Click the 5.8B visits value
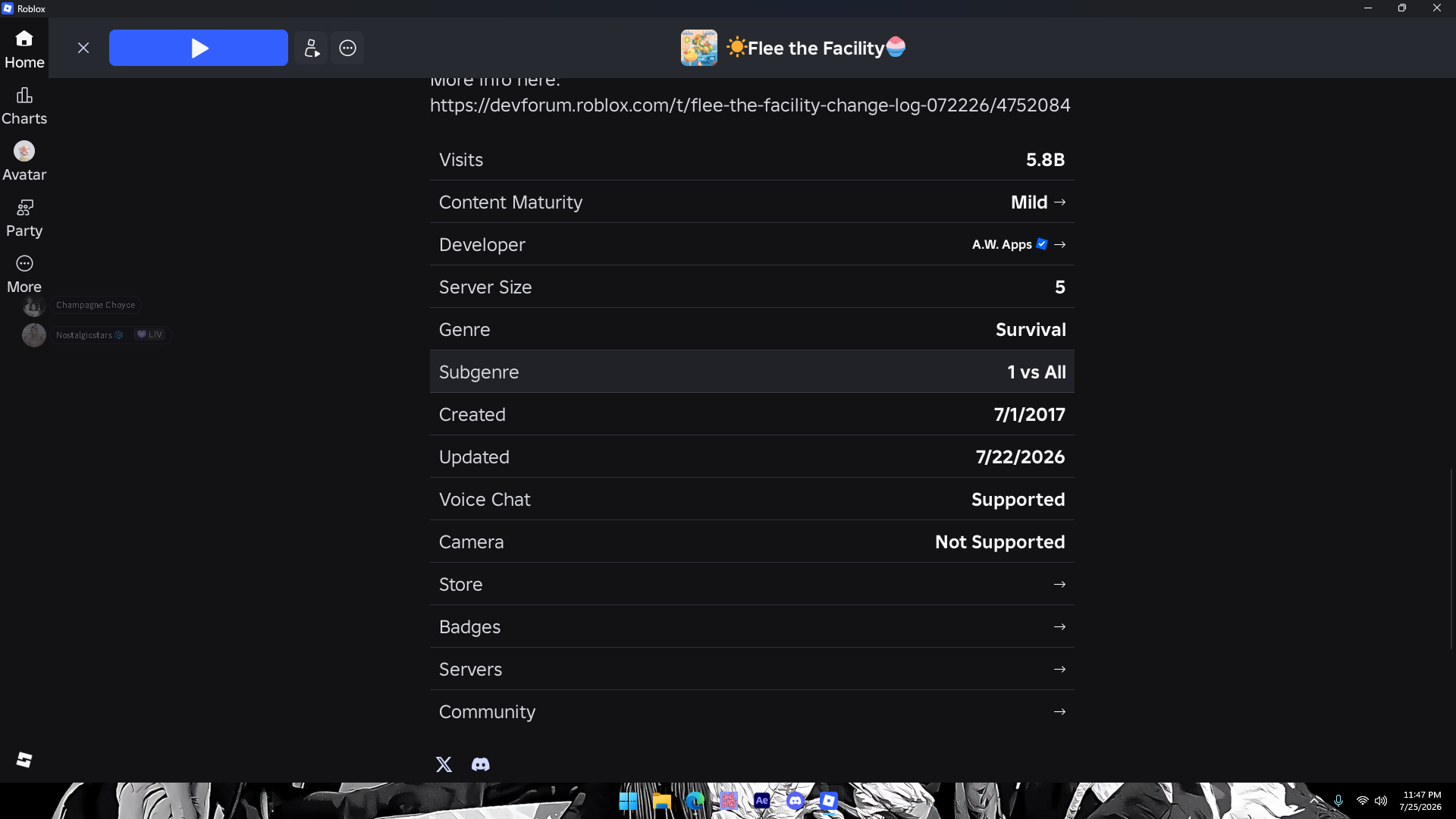1456x819 pixels. click(x=1045, y=159)
